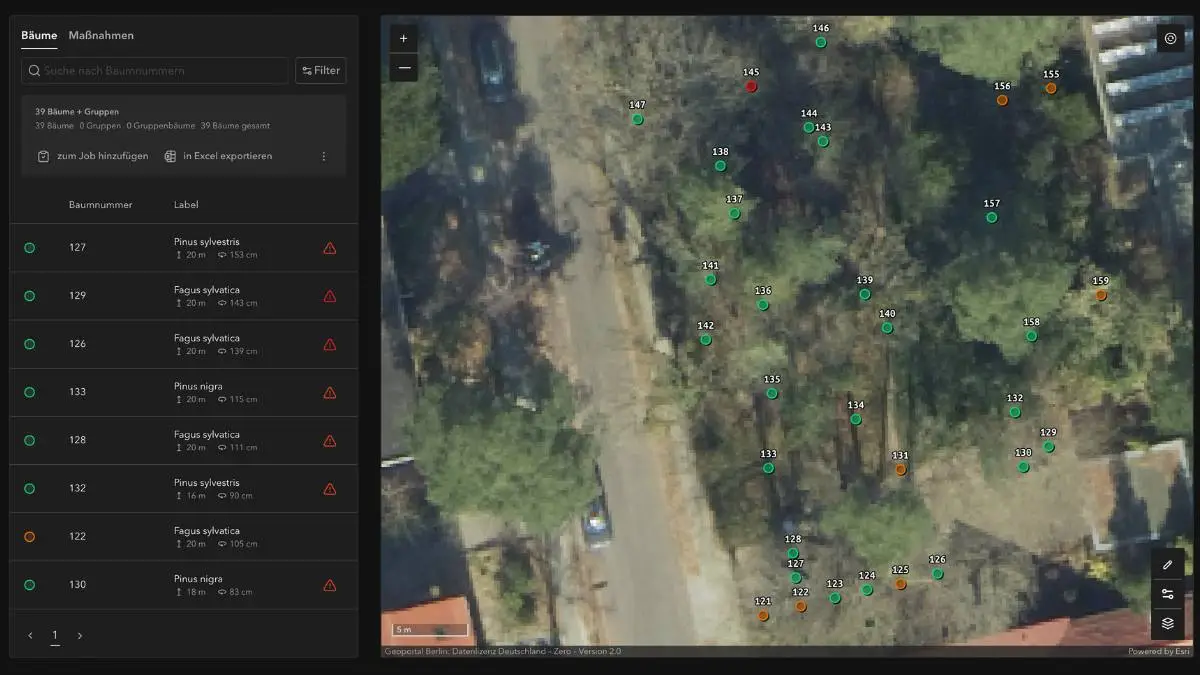Open row Pinus nigra tree 130
Image resolution: width=1200 pixels, height=675 pixels.
184,585
